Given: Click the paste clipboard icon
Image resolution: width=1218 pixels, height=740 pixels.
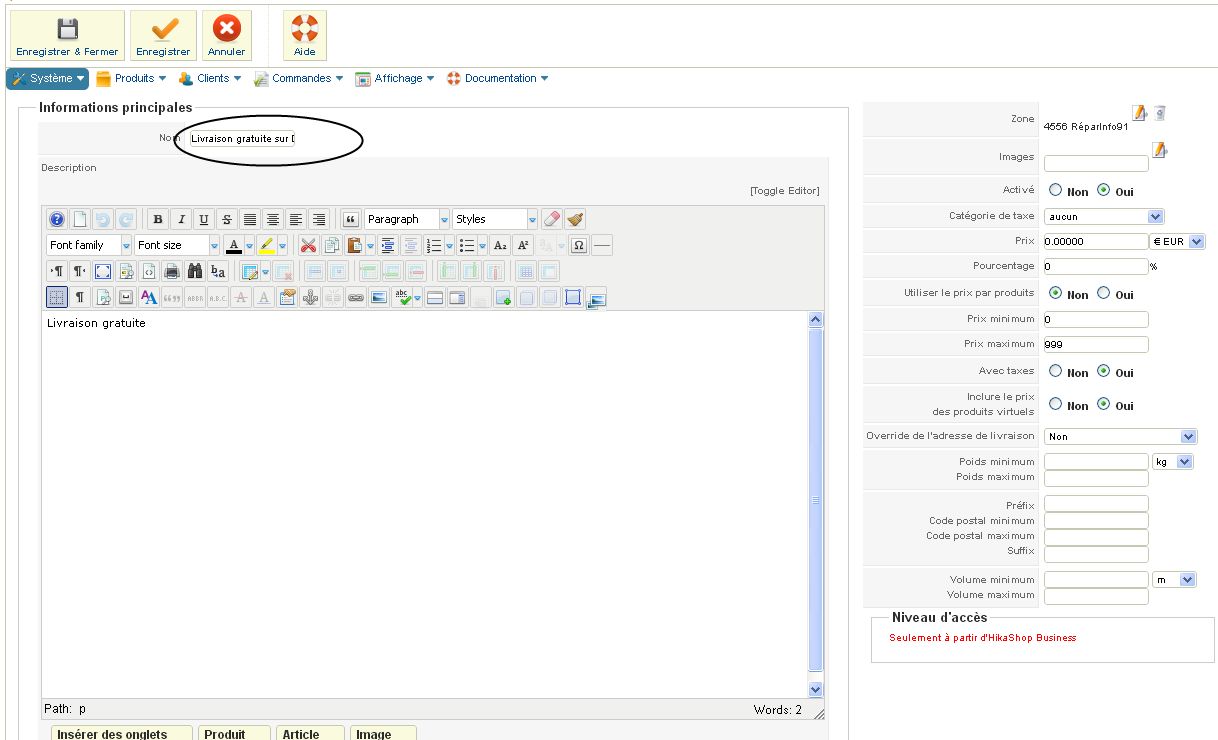Looking at the screenshot, I should (x=354, y=245).
